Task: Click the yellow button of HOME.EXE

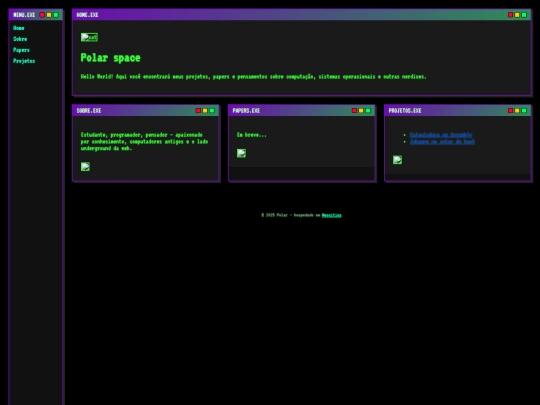Action: click(x=517, y=15)
